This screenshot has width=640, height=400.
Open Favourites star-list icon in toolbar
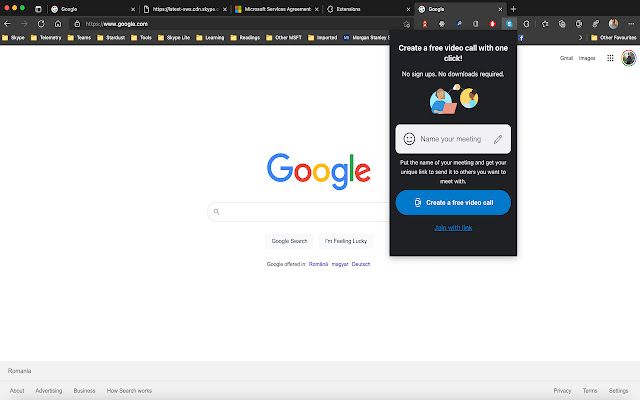click(x=545, y=24)
